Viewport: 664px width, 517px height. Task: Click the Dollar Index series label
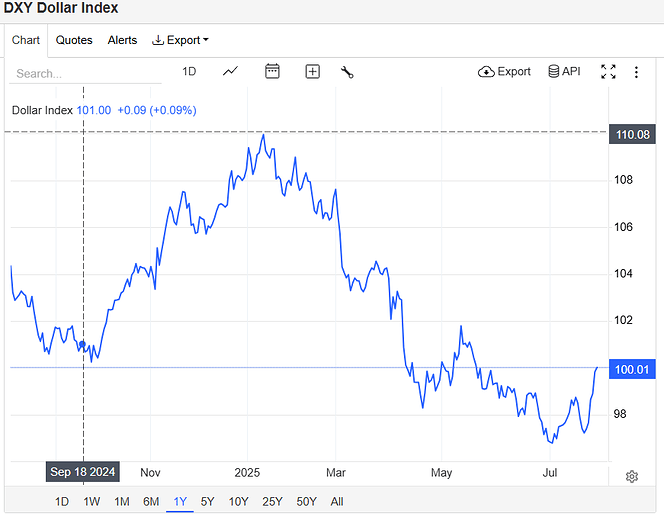42,110
